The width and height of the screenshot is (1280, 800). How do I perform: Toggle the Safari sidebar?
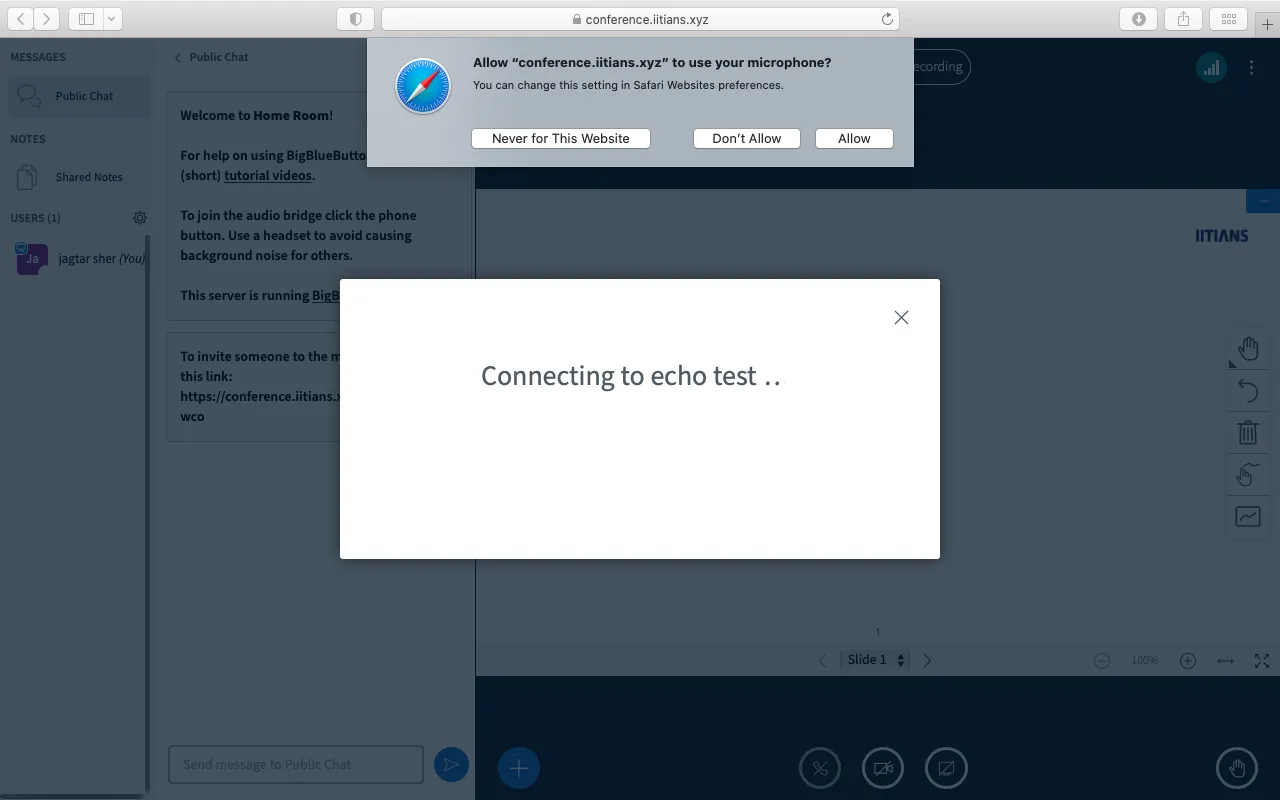tap(86, 19)
